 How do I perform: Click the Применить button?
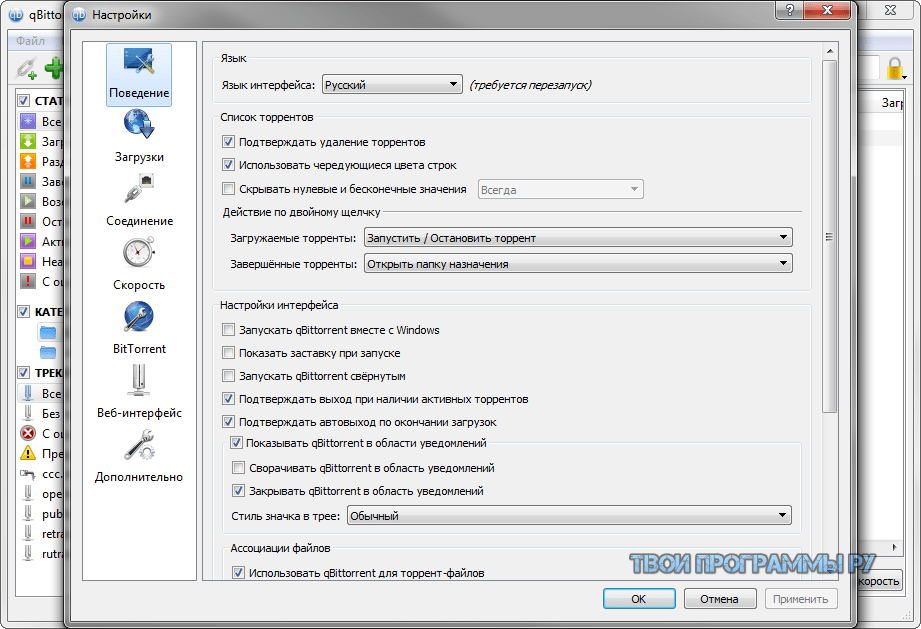coord(801,599)
